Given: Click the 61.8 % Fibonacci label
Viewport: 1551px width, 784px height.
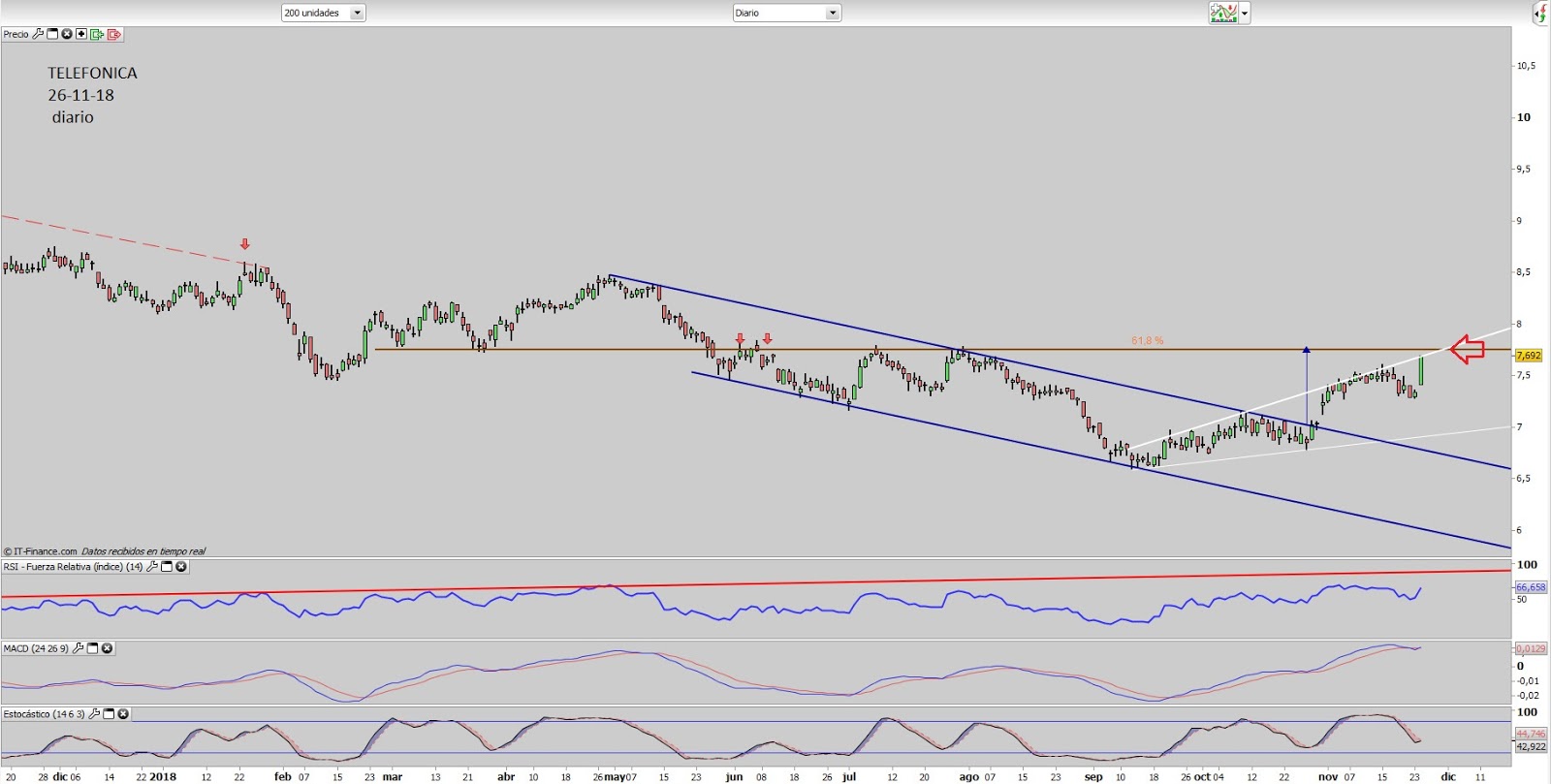Looking at the screenshot, I should tap(1147, 341).
